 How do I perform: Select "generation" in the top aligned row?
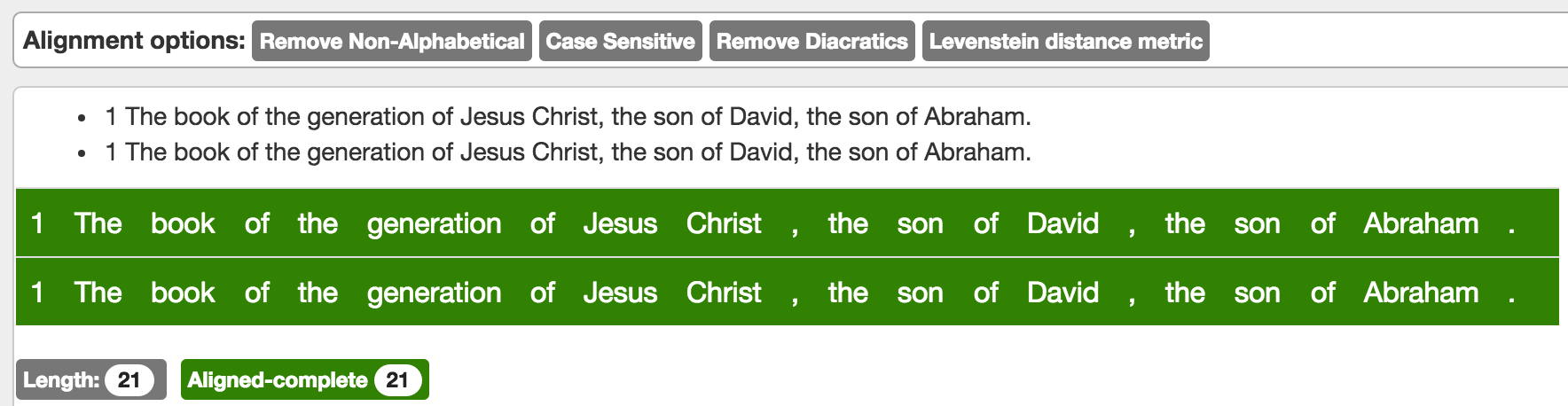[434, 223]
